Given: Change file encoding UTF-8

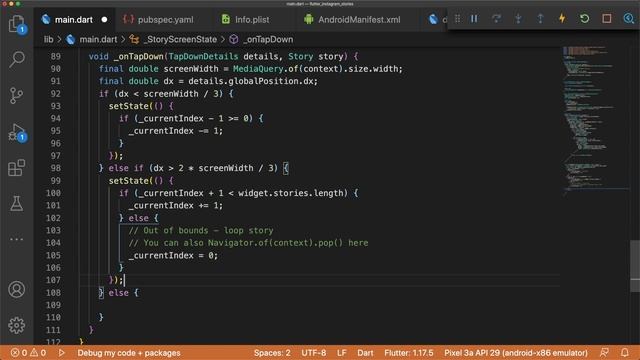Looking at the screenshot, I should [x=313, y=353].
